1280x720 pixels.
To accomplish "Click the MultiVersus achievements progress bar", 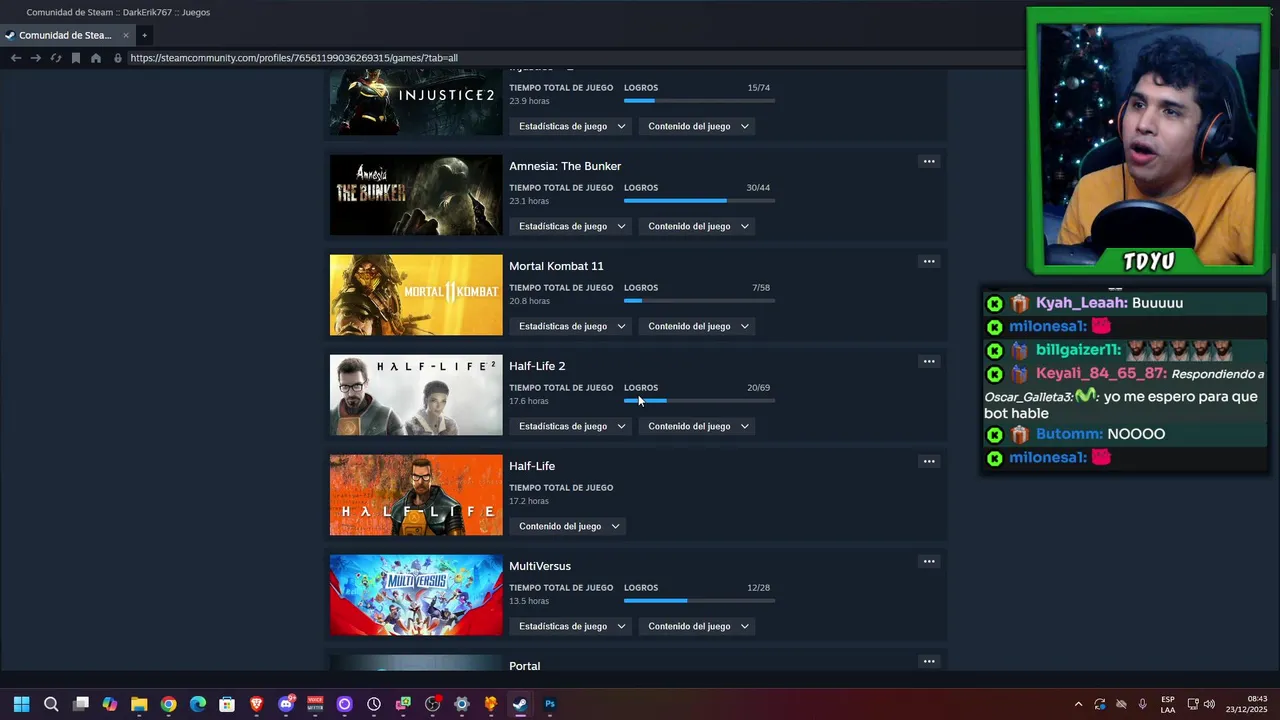I will click(x=699, y=601).
